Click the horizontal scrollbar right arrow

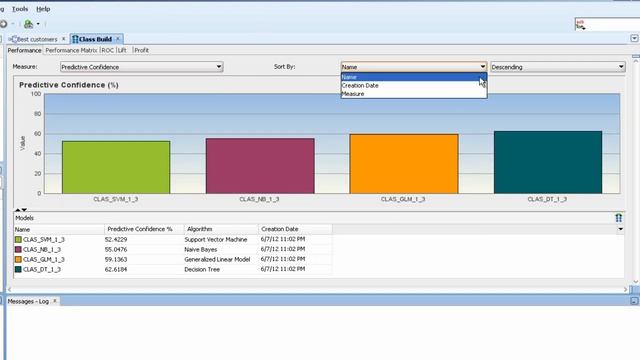(x=625, y=289)
